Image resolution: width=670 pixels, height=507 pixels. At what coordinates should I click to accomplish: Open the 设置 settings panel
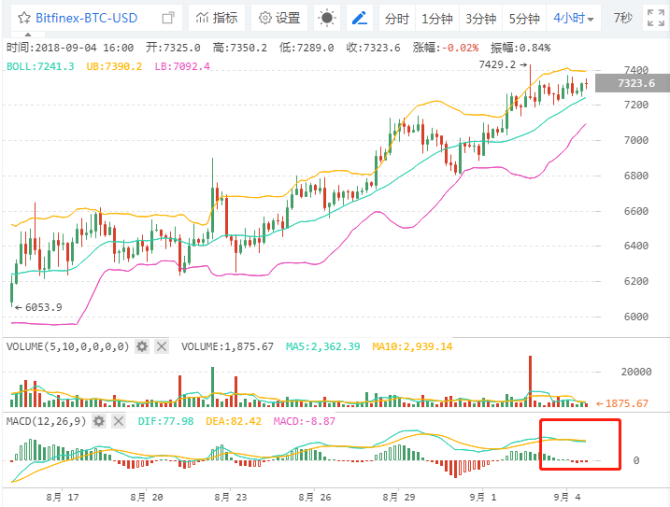click(279, 18)
